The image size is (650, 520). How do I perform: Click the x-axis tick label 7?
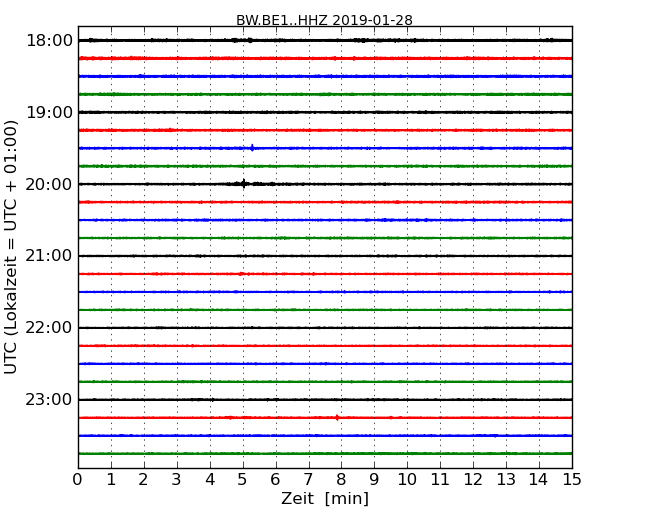click(308, 479)
